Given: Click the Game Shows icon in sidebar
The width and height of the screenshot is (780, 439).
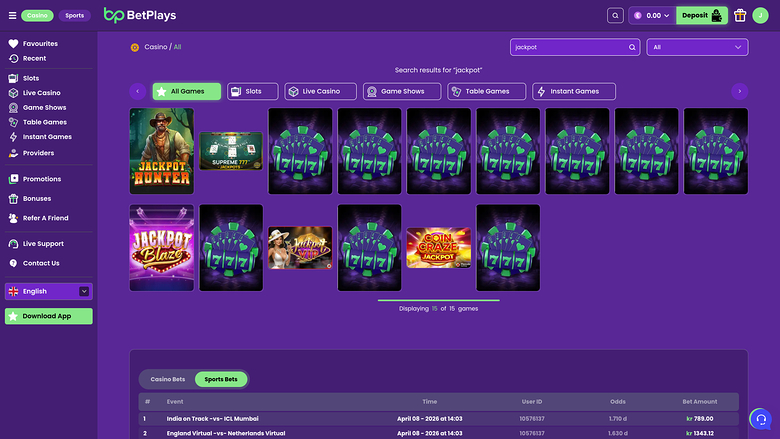Looking at the screenshot, I should point(13,107).
